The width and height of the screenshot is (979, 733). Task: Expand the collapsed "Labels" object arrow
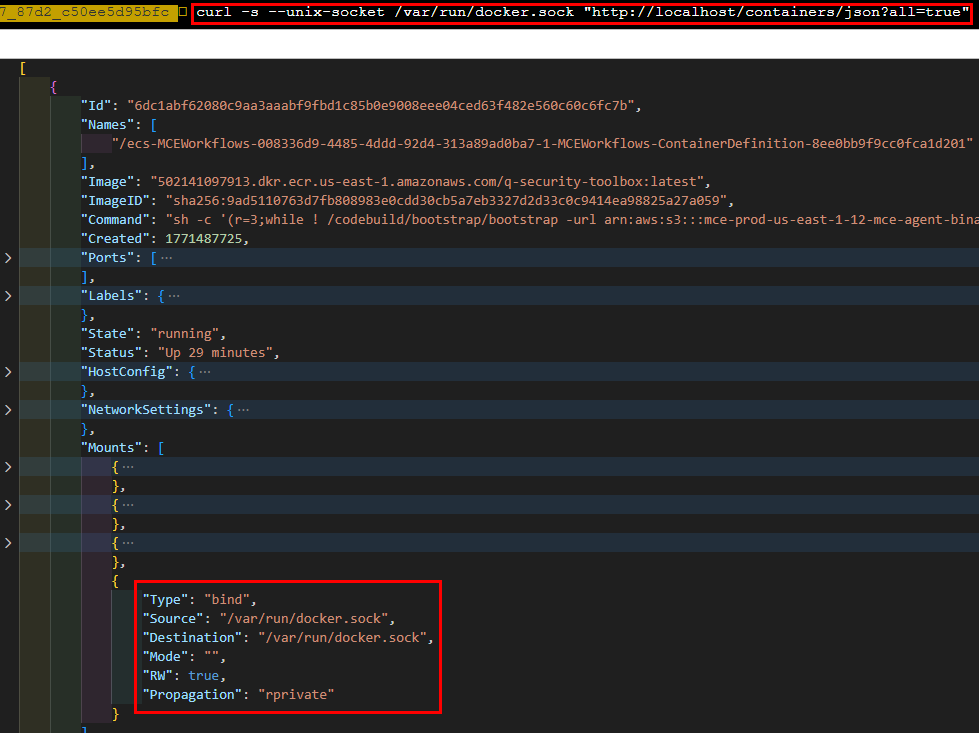(9, 296)
